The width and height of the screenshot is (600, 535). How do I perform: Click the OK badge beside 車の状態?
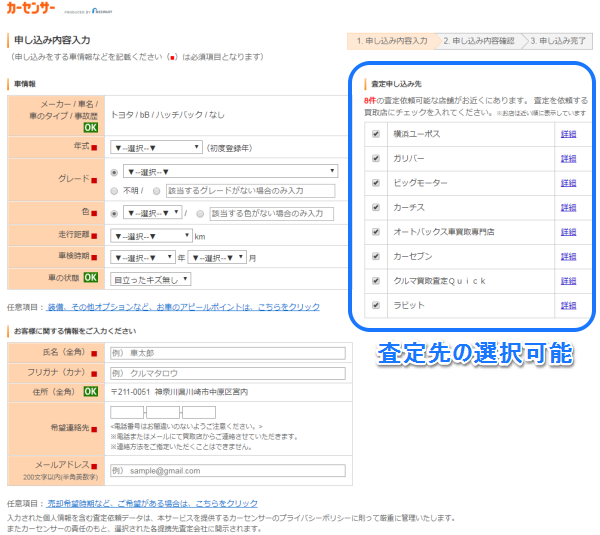coord(91,277)
